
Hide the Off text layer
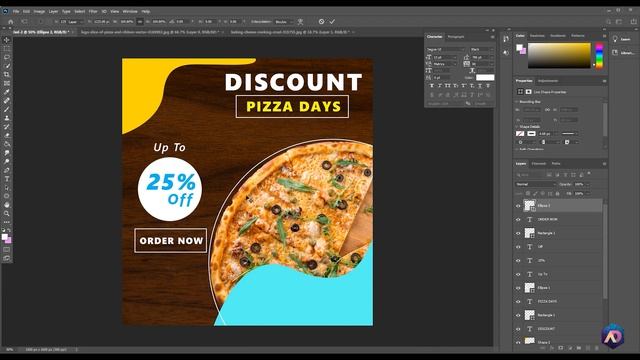pyautogui.click(x=518, y=247)
